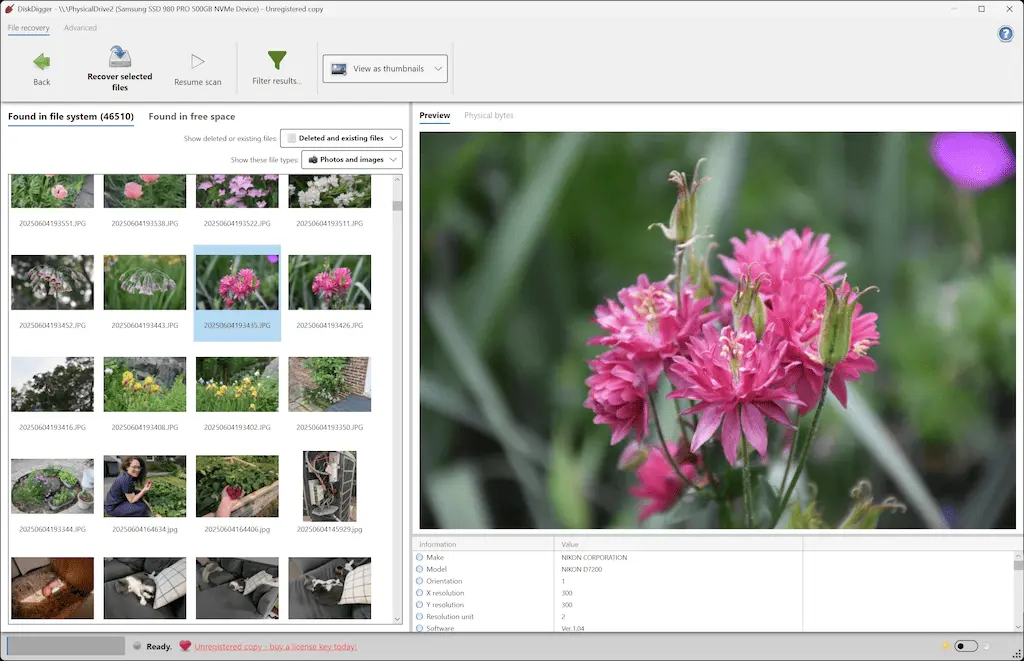Click the Resume scan play icon

pos(197,61)
